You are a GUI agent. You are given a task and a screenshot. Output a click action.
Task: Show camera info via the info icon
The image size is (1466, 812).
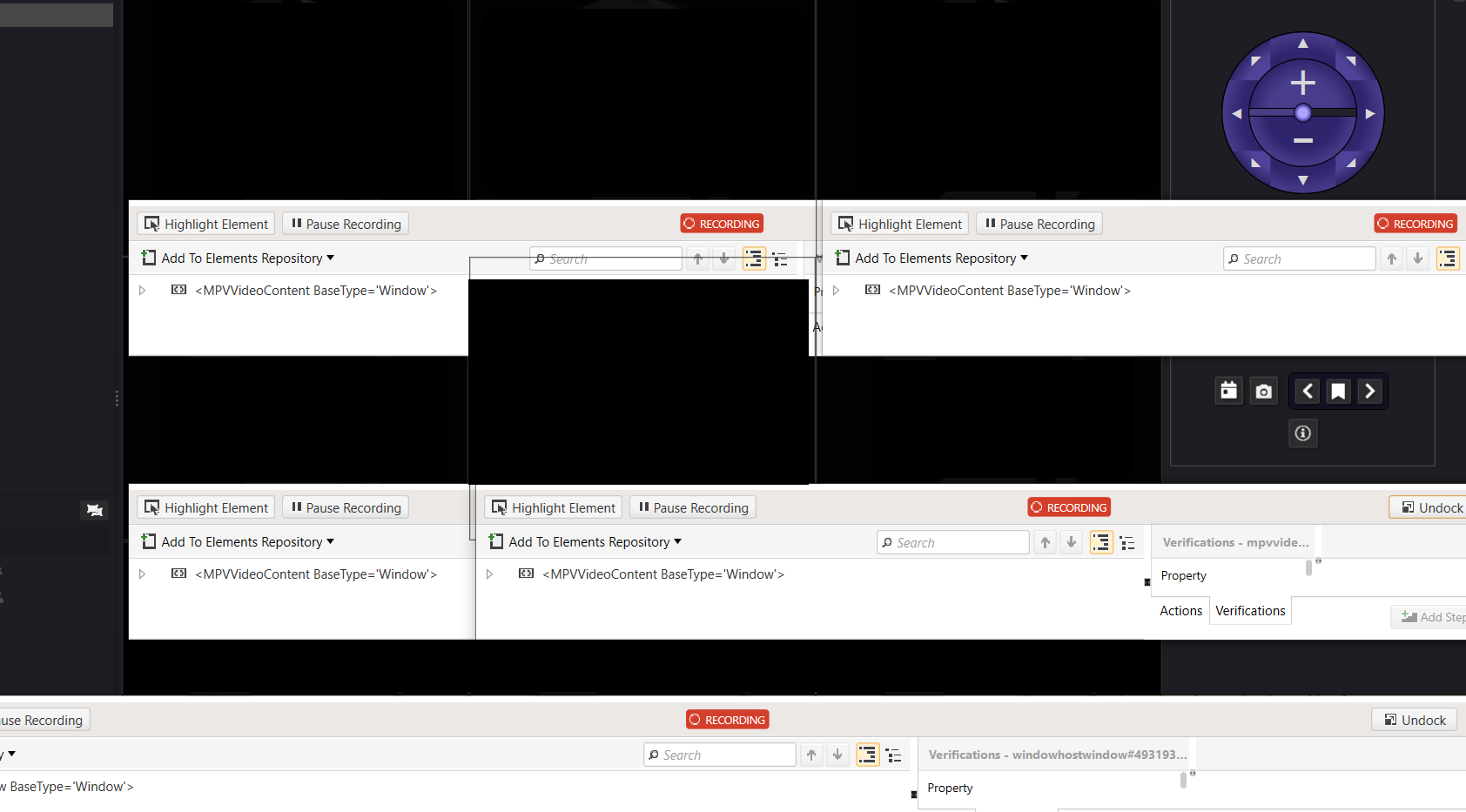(x=1302, y=433)
